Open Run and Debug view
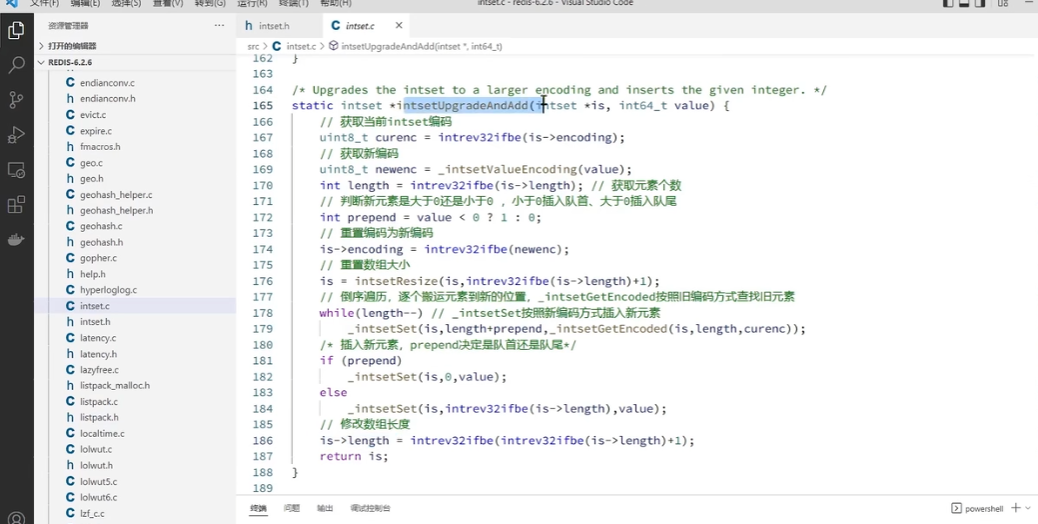1038x524 pixels. tap(17, 135)
